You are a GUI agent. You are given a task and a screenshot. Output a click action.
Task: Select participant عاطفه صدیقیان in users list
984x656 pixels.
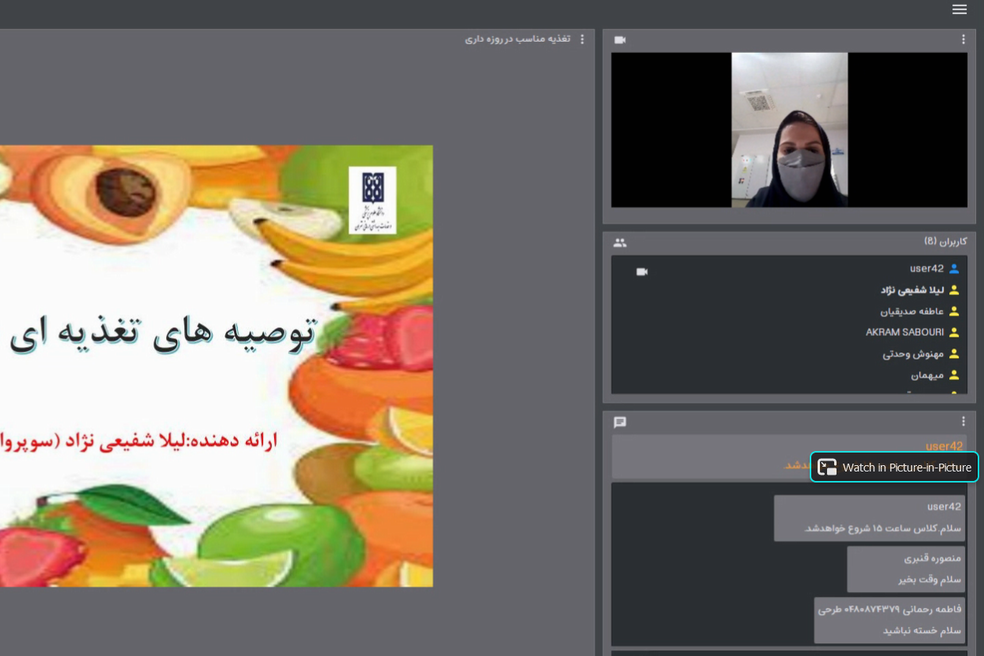[x=911, y=312]
